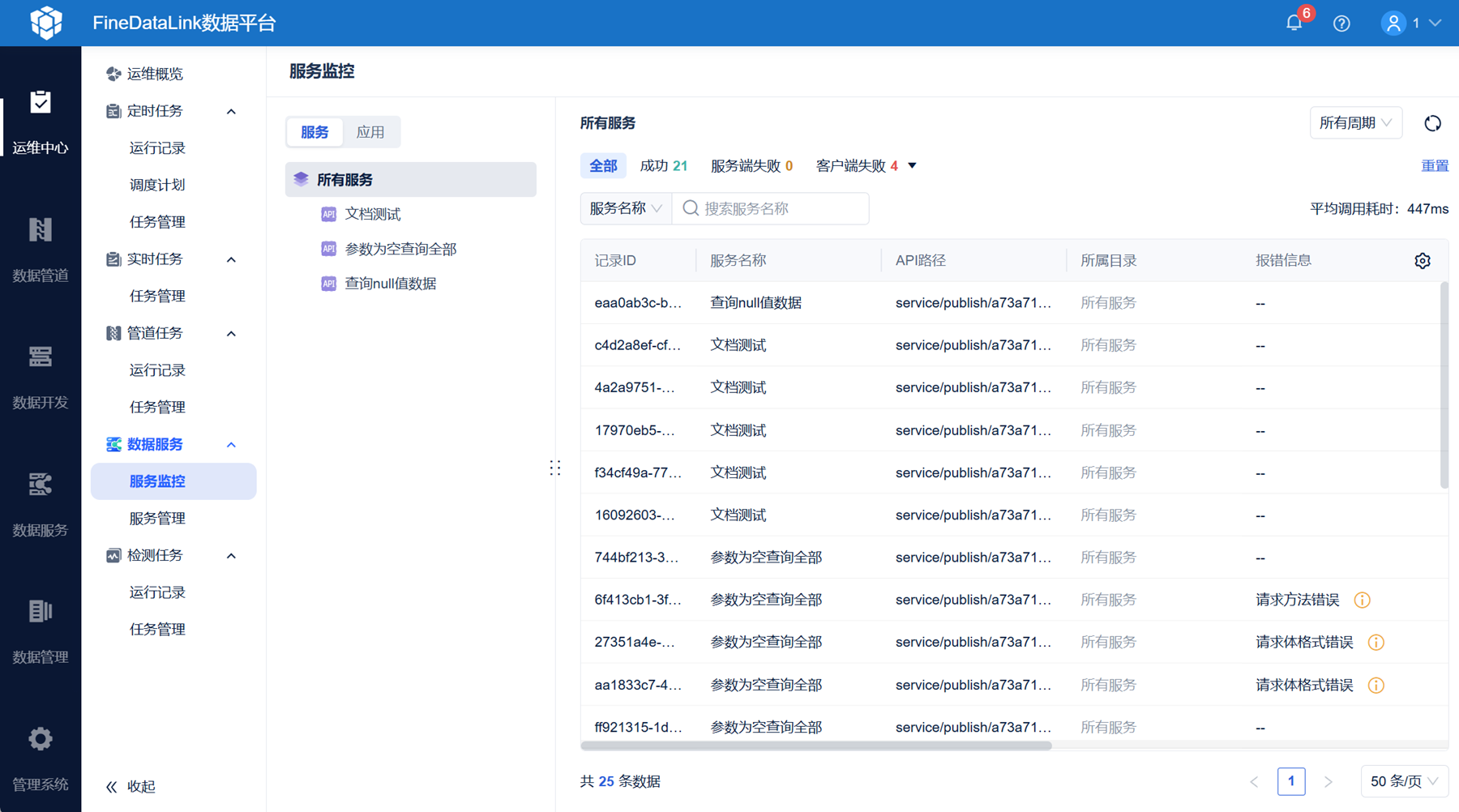Screen dimensions: 1459x812
Task: Click the horizontal table scrollbar
Action: [816, 746]
